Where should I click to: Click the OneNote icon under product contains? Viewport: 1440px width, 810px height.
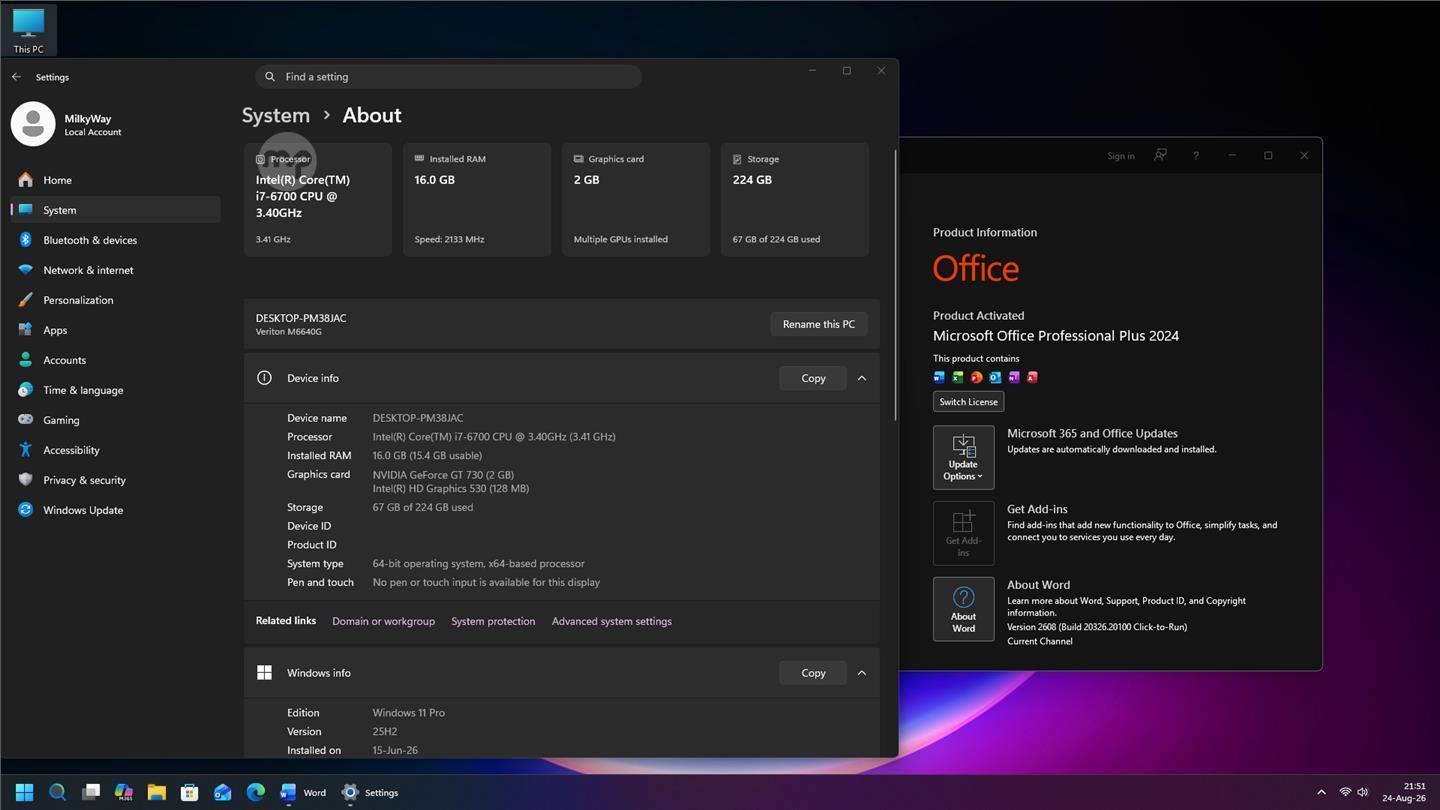(1014, 377)
